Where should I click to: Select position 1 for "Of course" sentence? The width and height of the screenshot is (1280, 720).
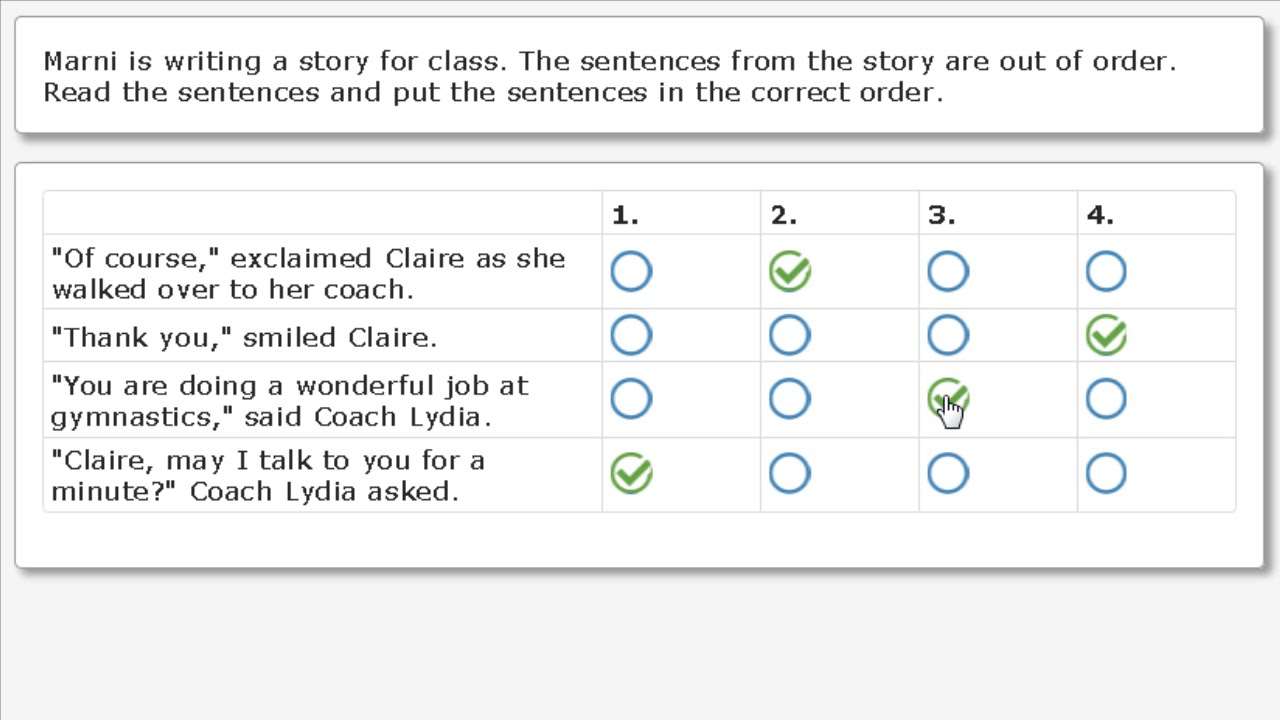(631, 272)
